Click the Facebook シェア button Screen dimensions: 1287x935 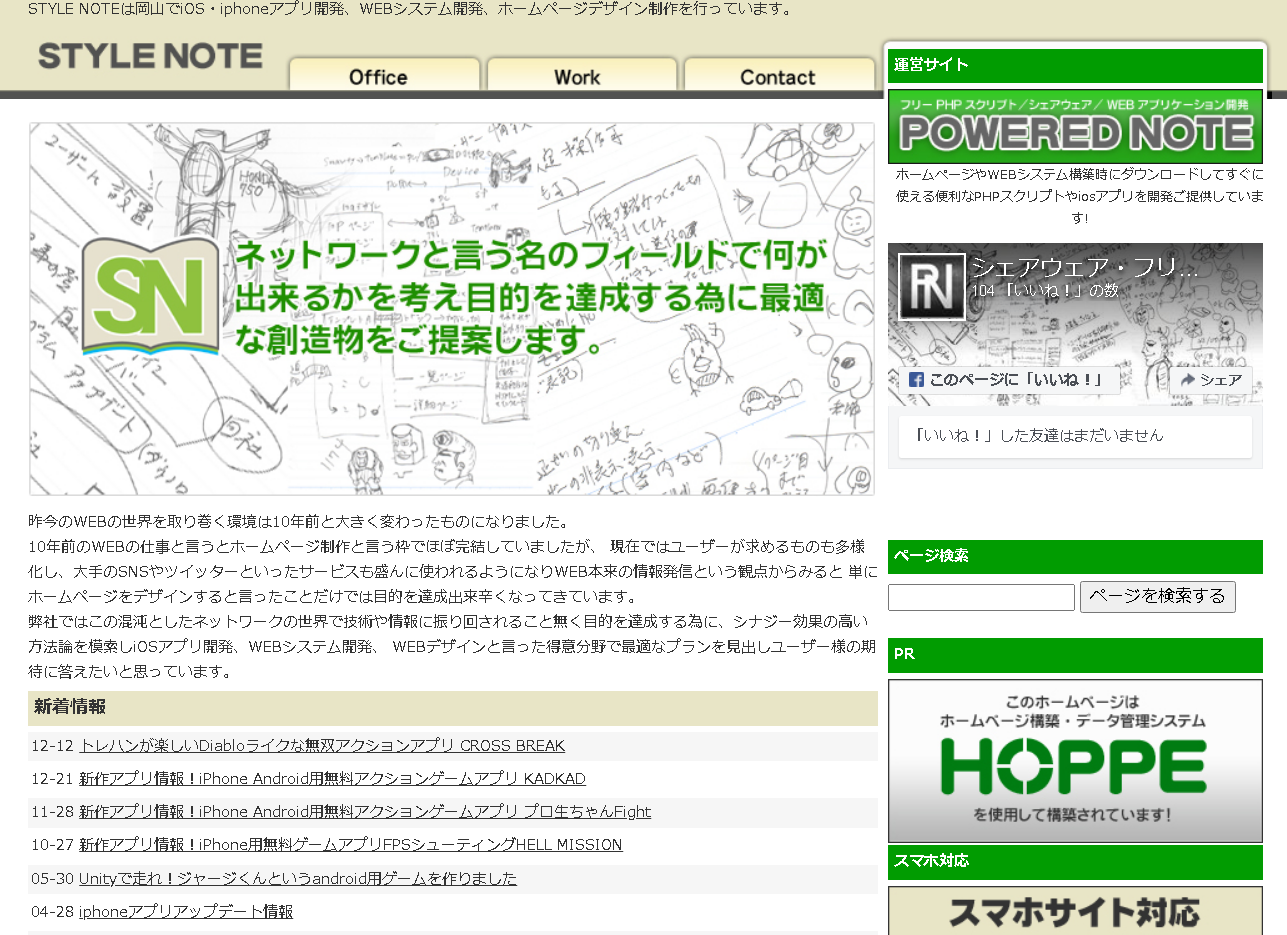(x=1211, y=380)
